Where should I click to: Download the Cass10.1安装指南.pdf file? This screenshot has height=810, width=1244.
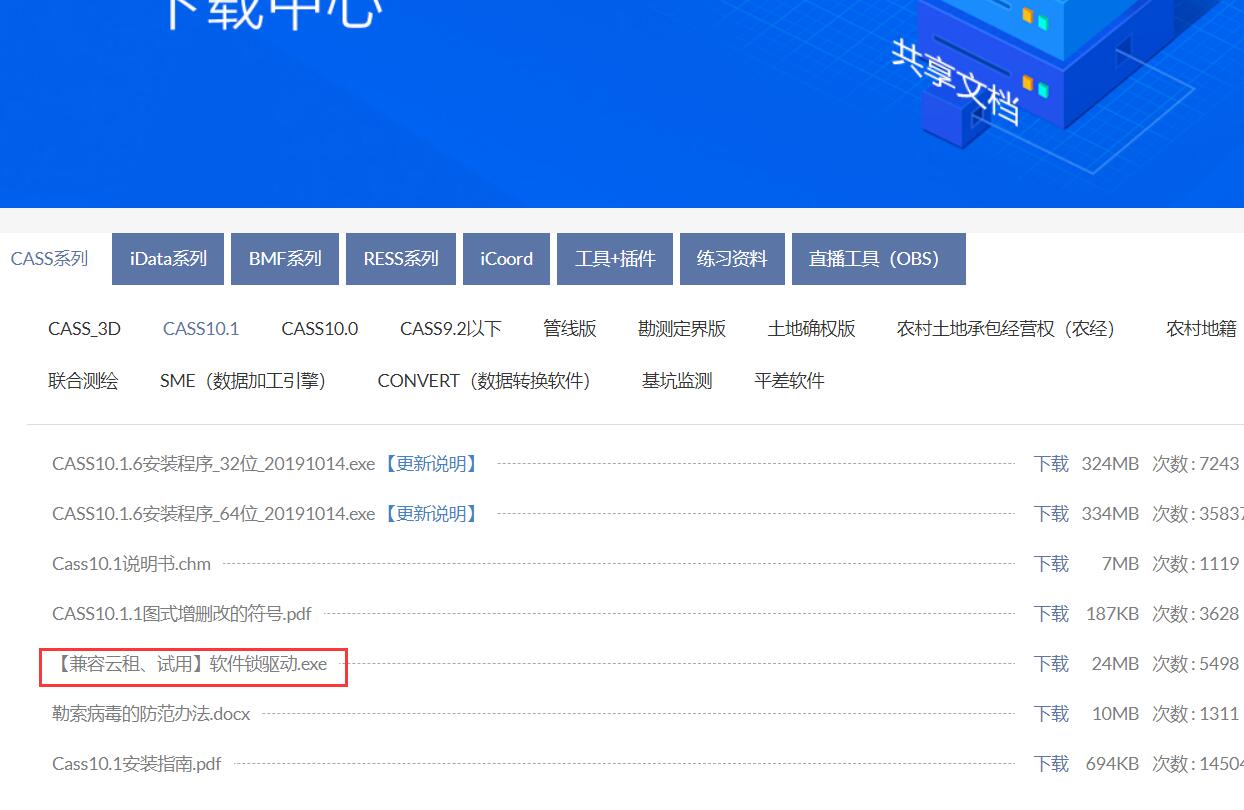point(1051,764)
